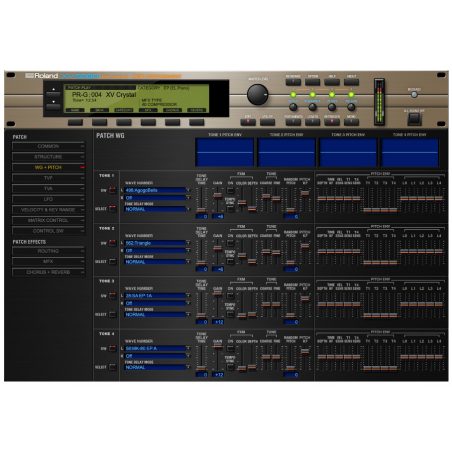The height and width of the screenshot is (452, 452).
Task: Select Tone 1 with its Select button
Action: [113, 209]
